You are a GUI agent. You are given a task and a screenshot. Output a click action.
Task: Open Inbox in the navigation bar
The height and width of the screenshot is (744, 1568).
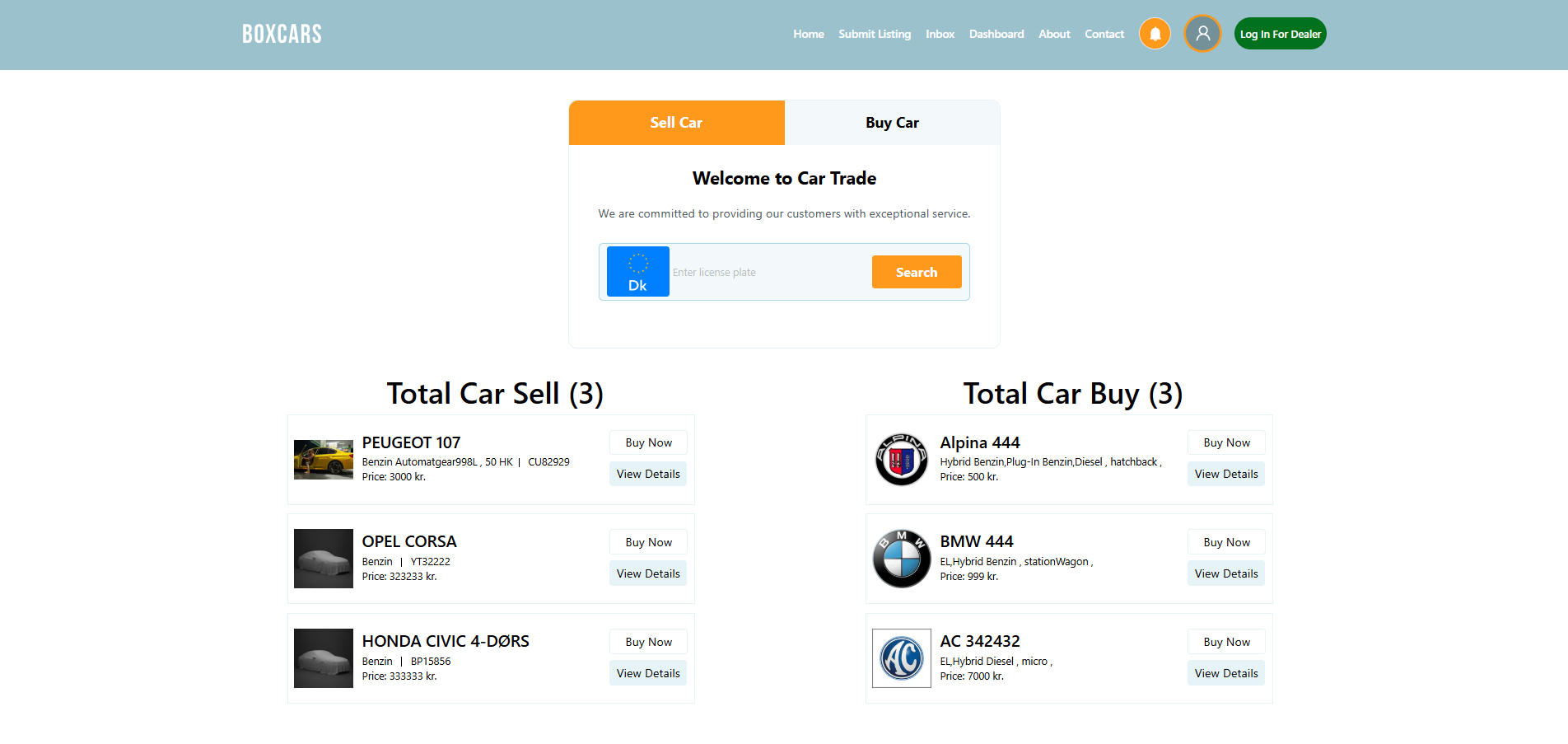point(940,34)
